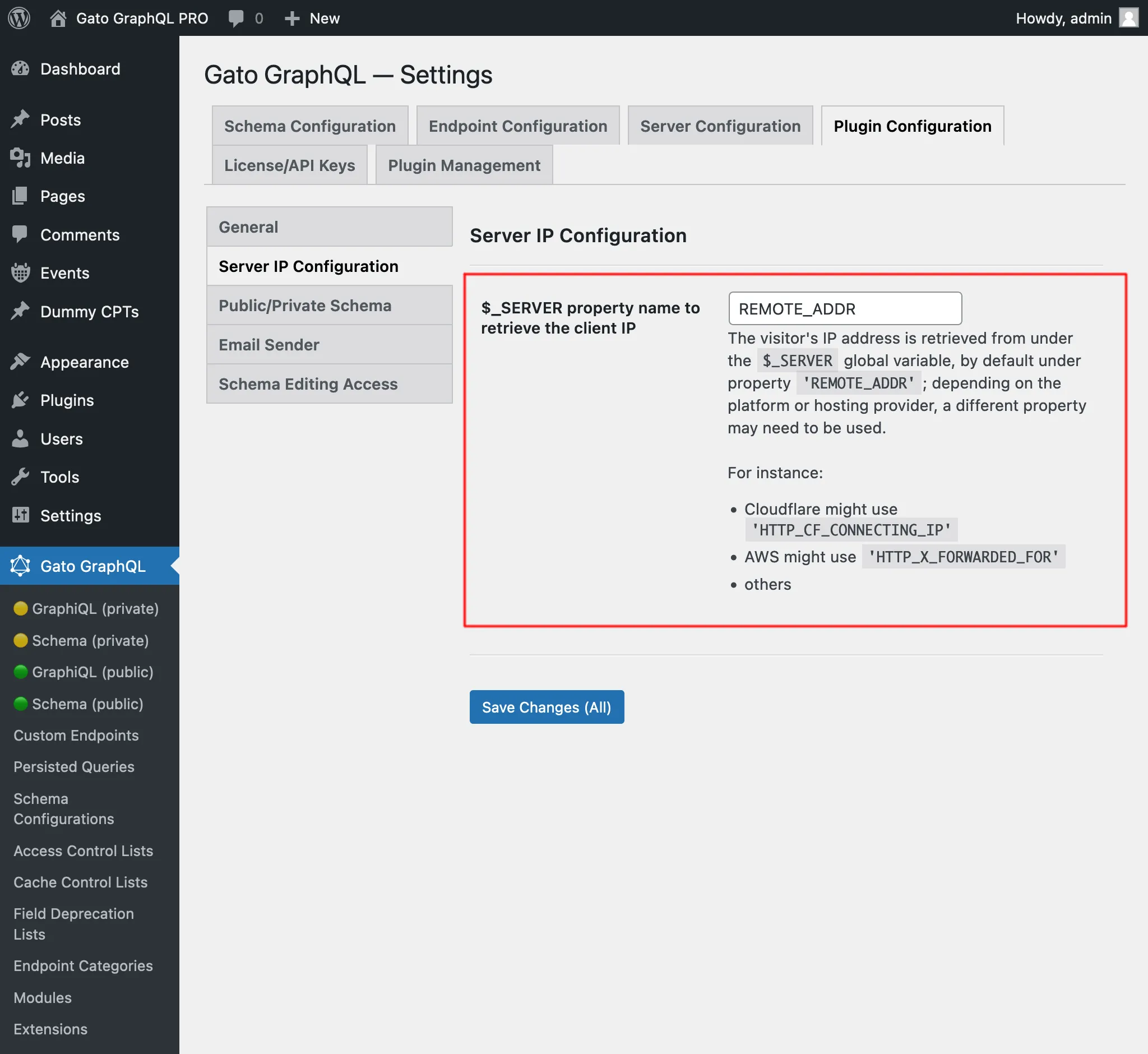This screenshot has width=1148, height=1054.
Task: Click yellow dot beside GraphiQL (private)
Action: (x=21, y=608)
